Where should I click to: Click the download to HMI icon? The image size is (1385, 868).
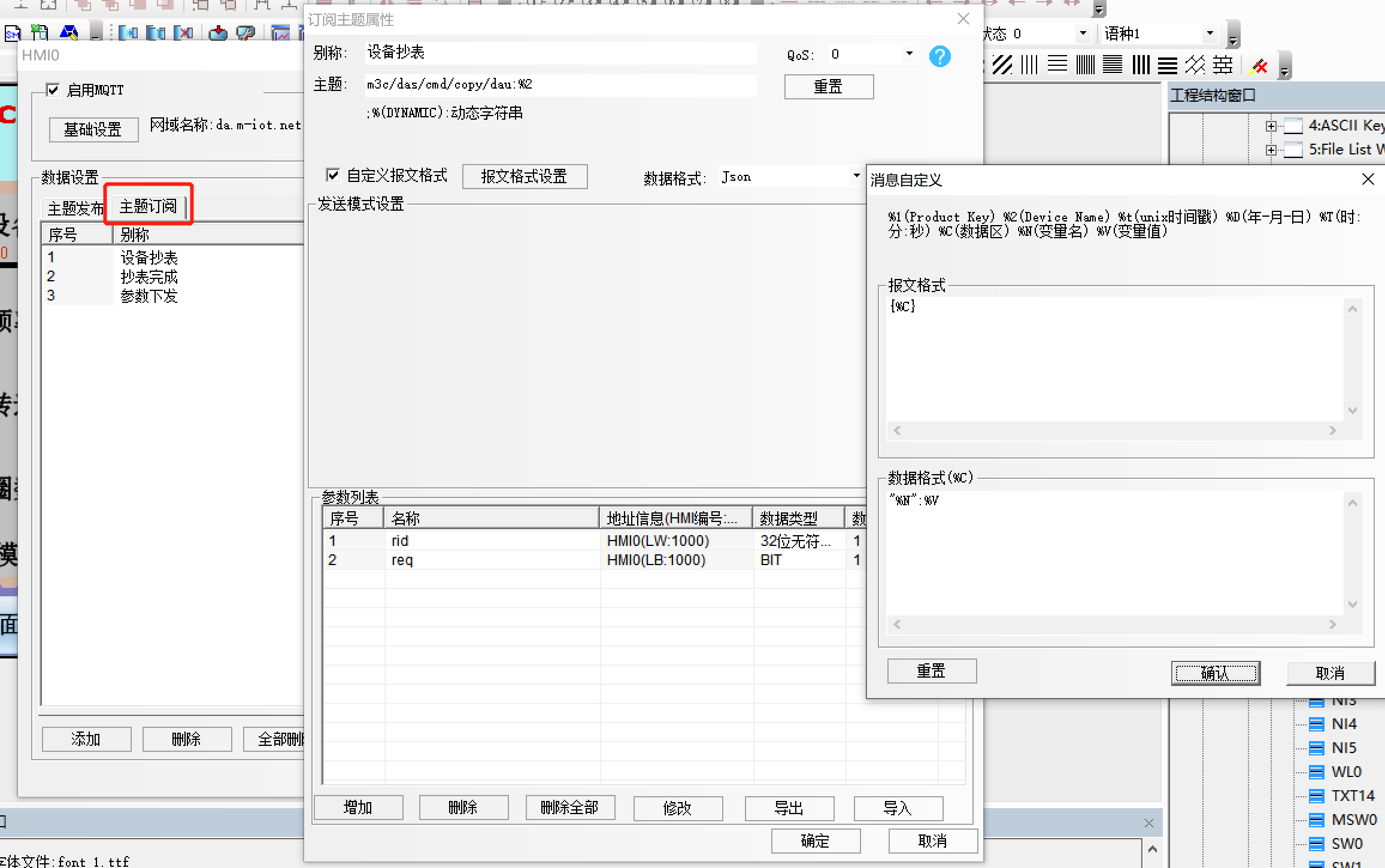(x=218, y=32)
